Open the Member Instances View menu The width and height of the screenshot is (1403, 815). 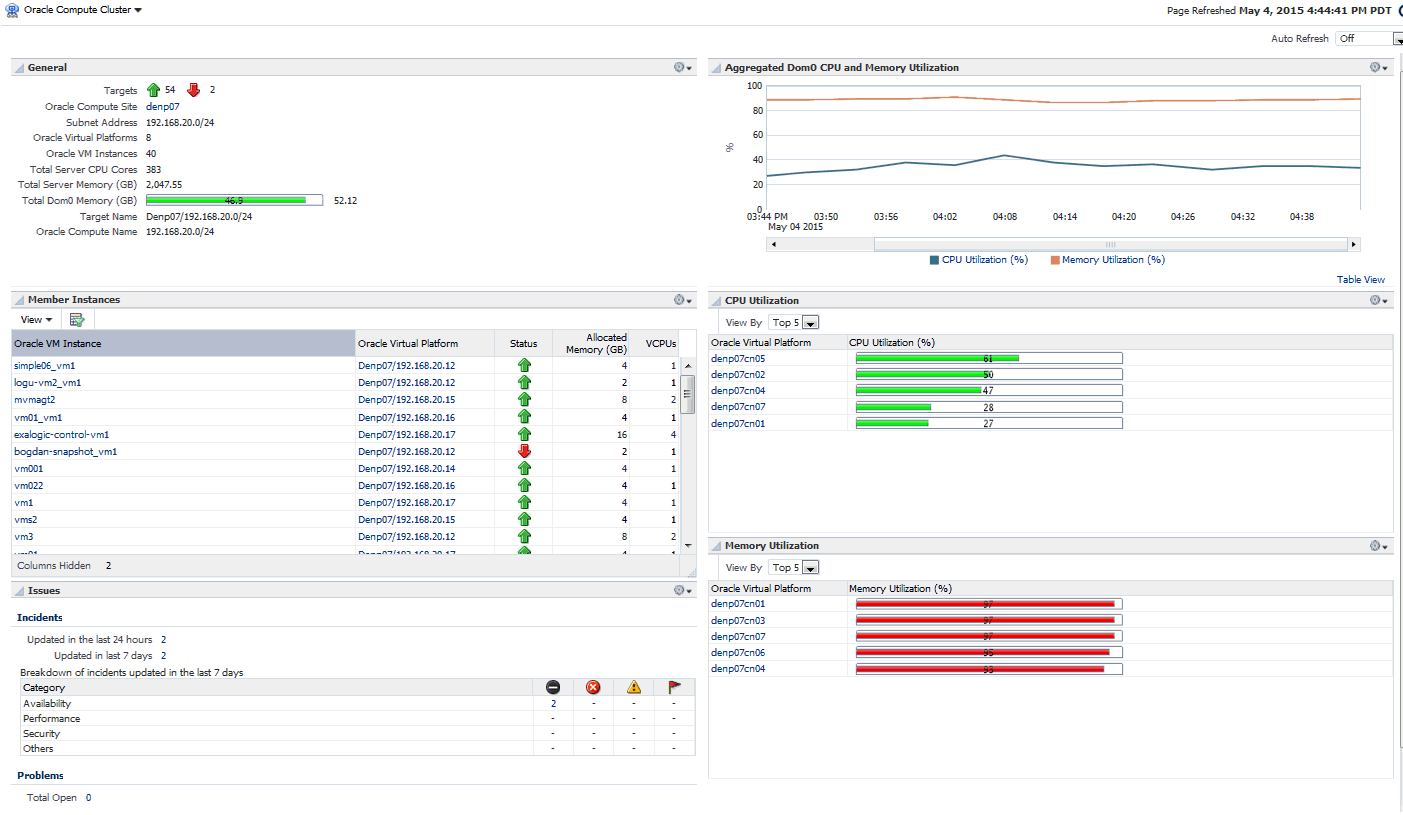pos(36,319)
